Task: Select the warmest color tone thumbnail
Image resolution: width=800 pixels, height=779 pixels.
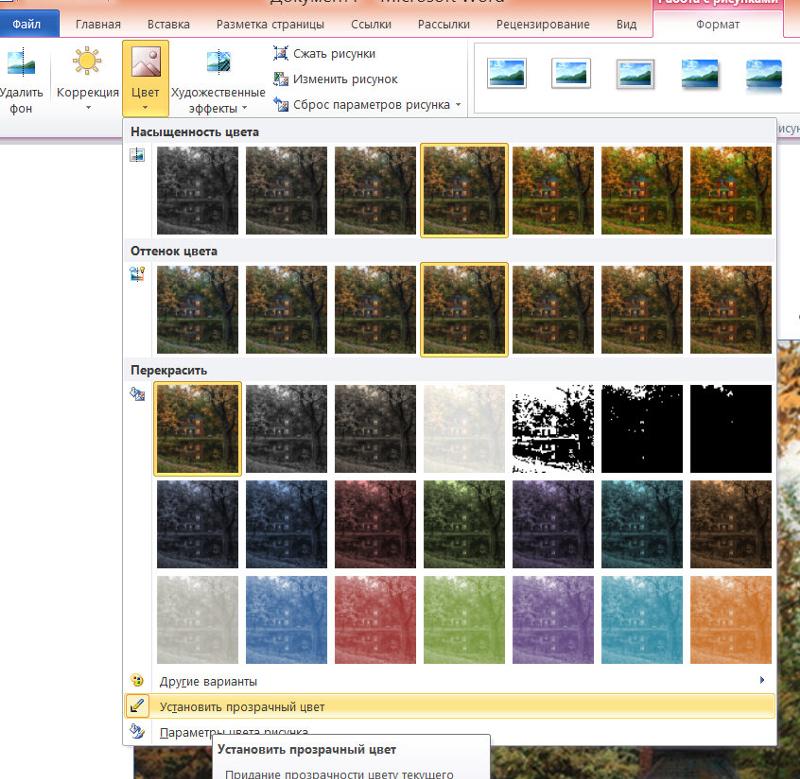Action: coord(731,310)
